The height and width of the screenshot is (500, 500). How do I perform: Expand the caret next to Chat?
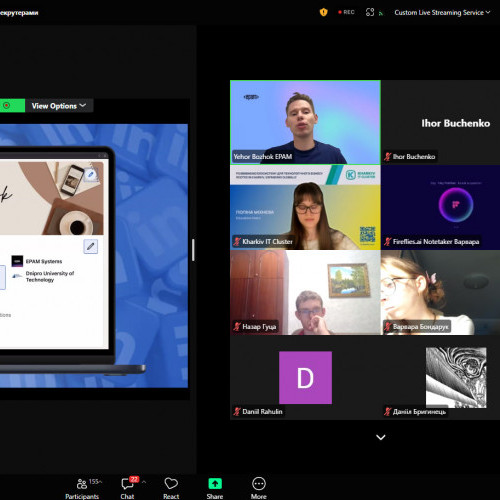click(144, 482)
